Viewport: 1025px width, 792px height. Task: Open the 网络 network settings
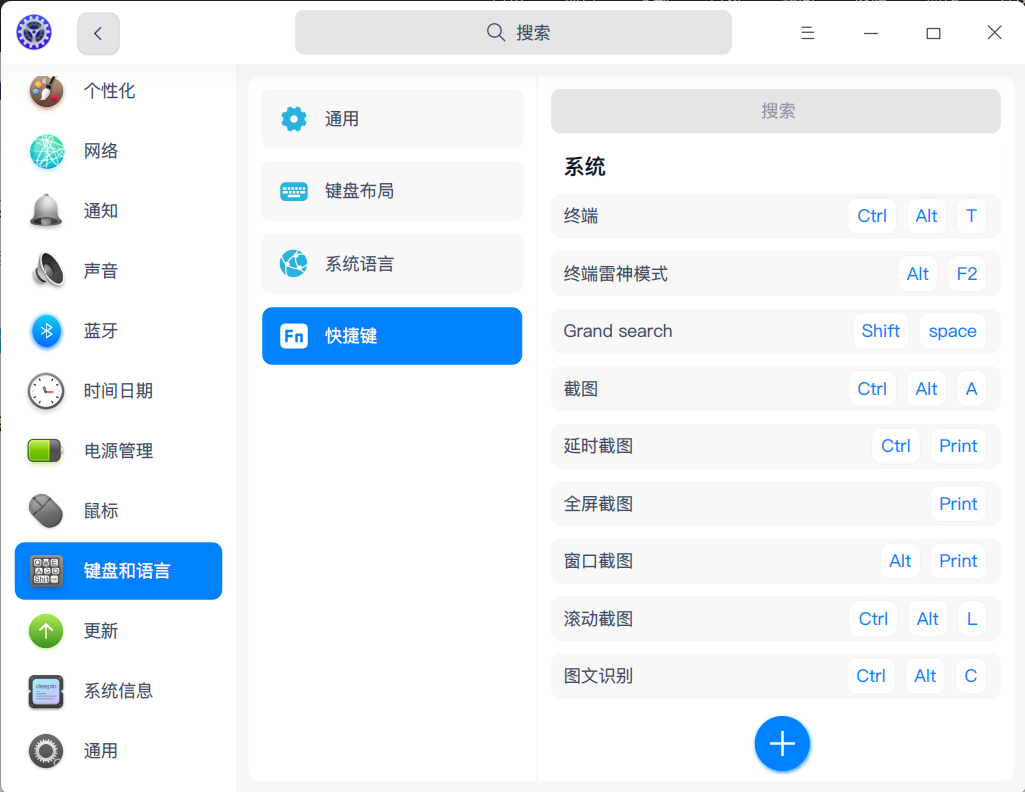tap(118, 151)
